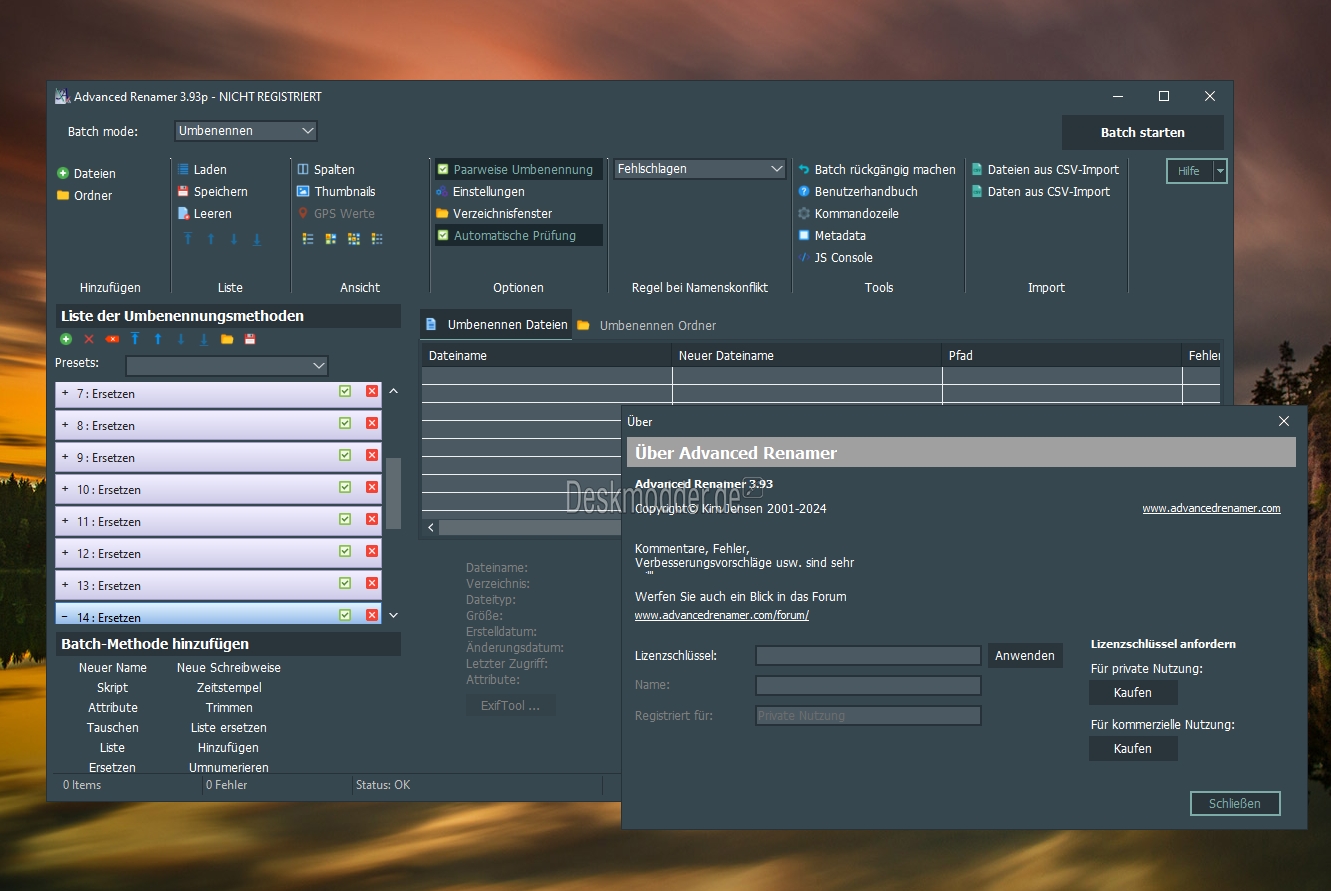Toggle the 12 : Ersetzen enabled checkbox
1331x891 pixels.
coord(345,551)
